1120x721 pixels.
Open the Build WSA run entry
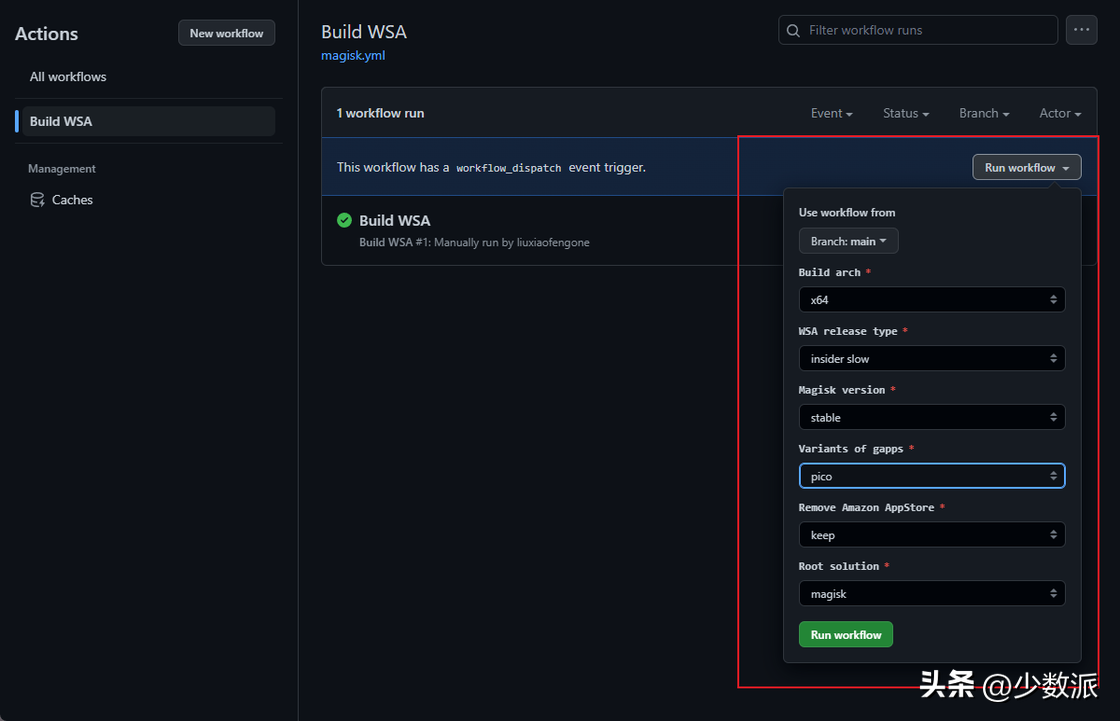tap(394, 220)
